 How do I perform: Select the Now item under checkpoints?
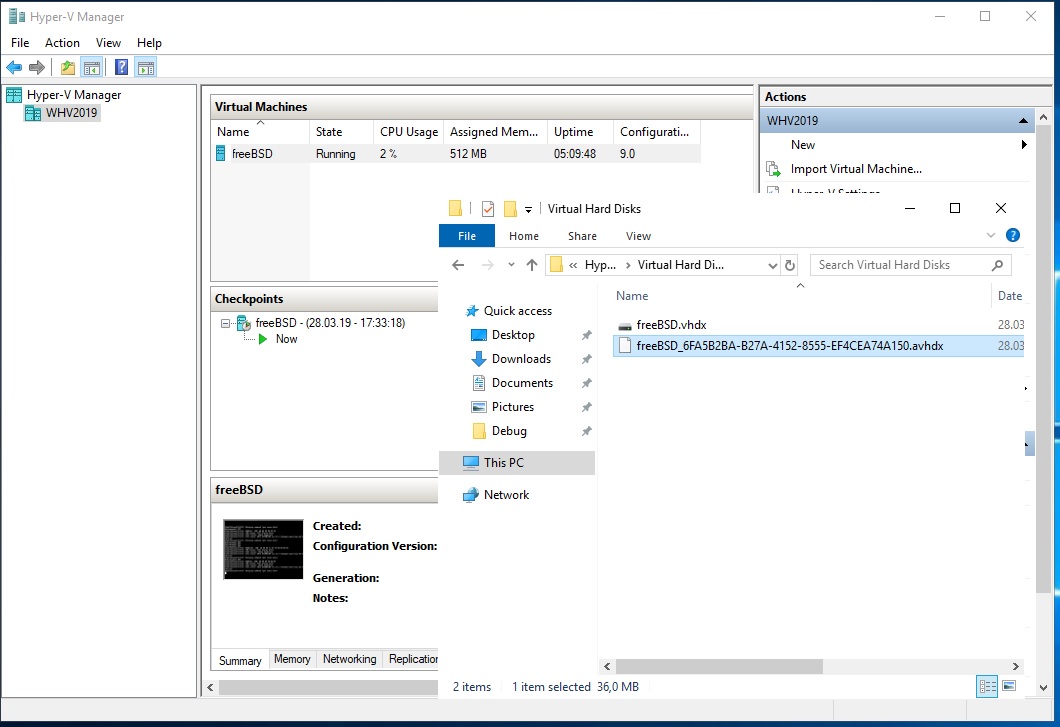(287, 339)
